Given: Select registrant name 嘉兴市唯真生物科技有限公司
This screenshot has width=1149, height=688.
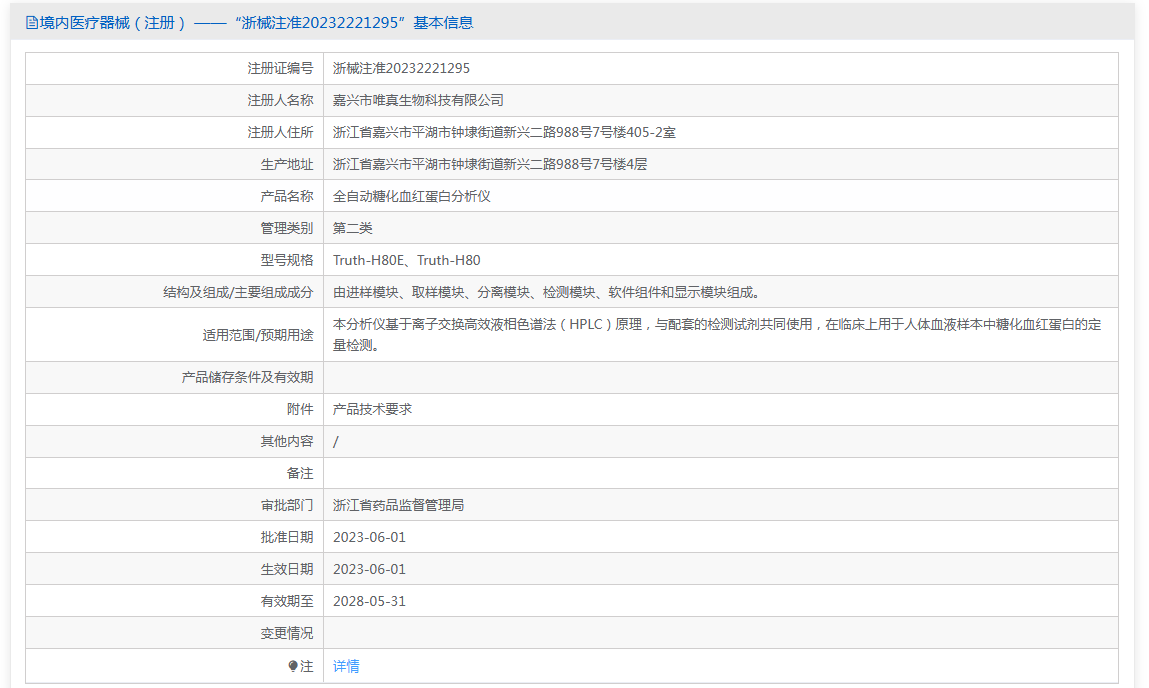Looking at the screenshot, I should click(418, 100).
